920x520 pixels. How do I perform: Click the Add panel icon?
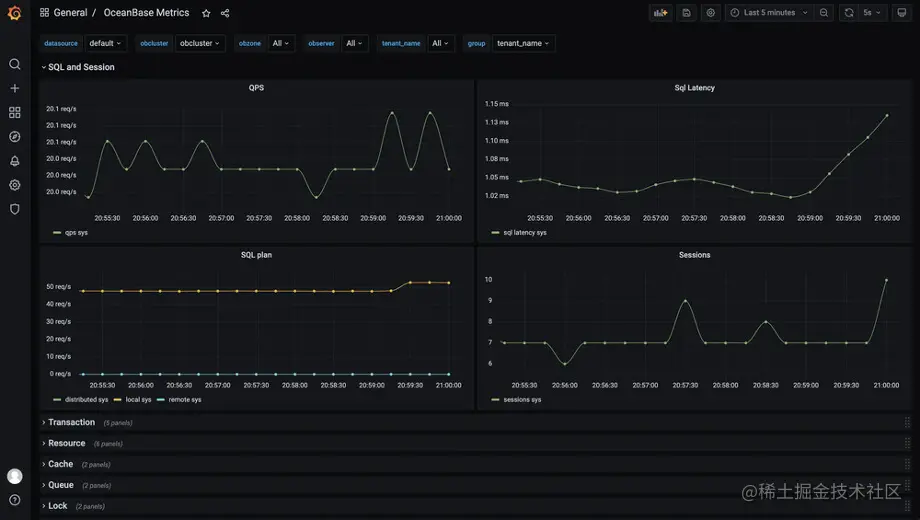pos(661,12)
